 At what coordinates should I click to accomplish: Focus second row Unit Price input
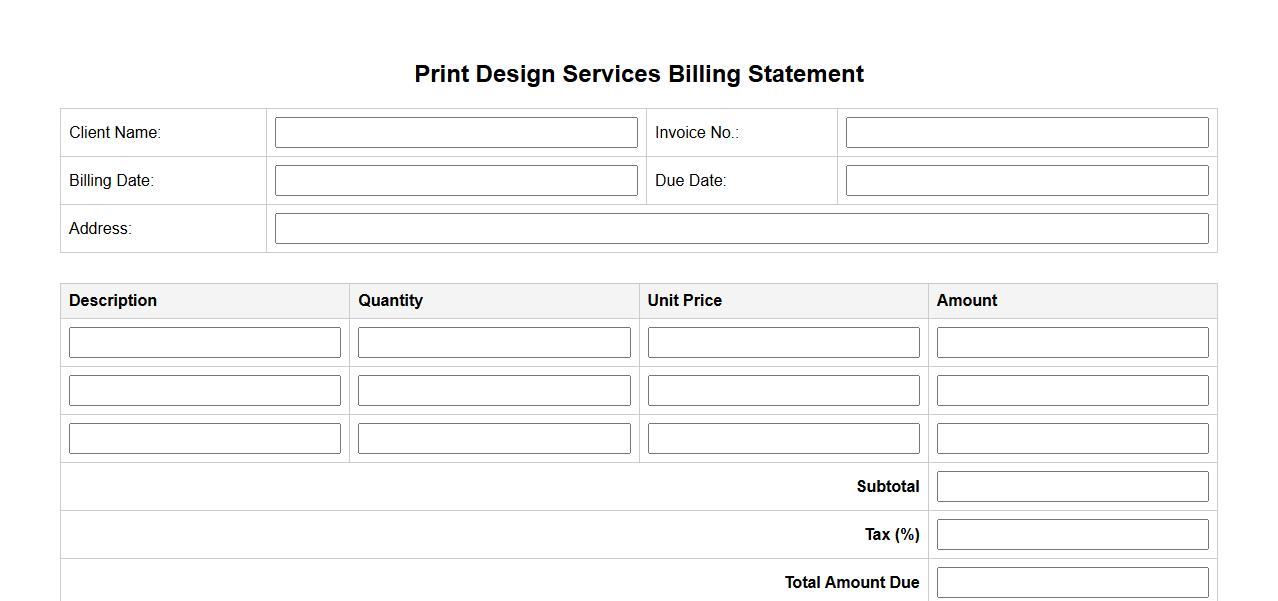point(783,391)
